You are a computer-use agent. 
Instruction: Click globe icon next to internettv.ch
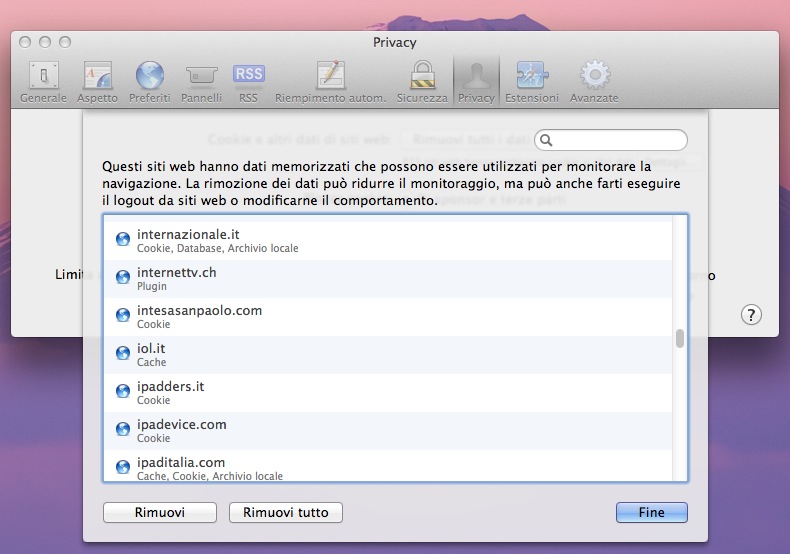[123, 276]
